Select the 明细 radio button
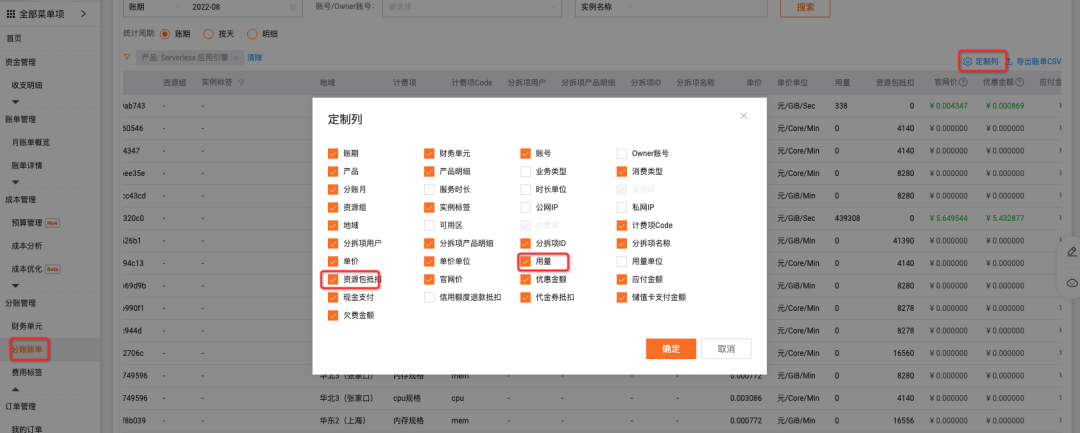 [x=251, y=34]
